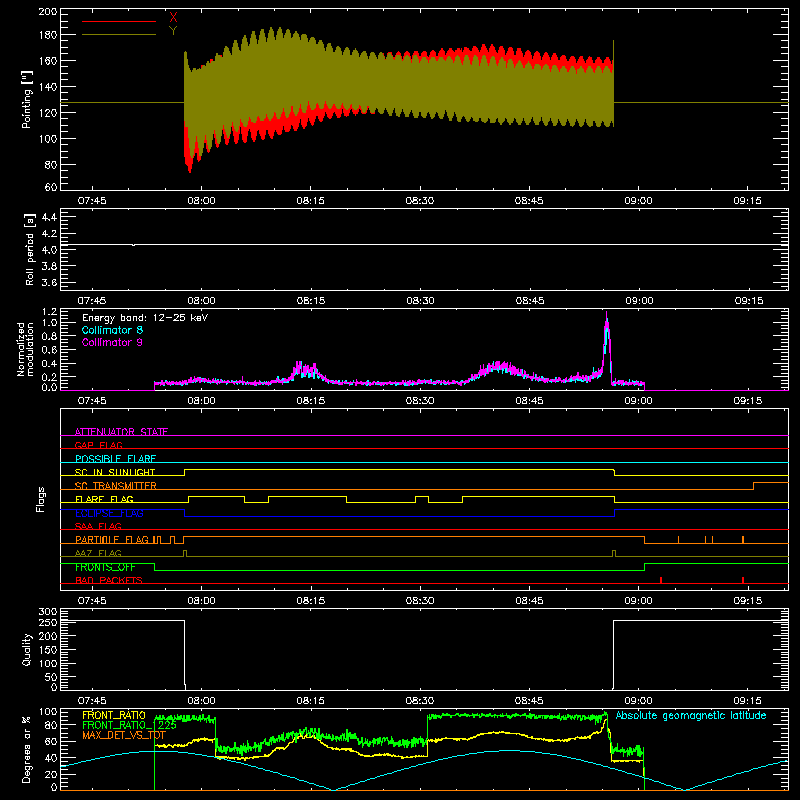Click the SAA_FLAG label

tap(98, 526)
